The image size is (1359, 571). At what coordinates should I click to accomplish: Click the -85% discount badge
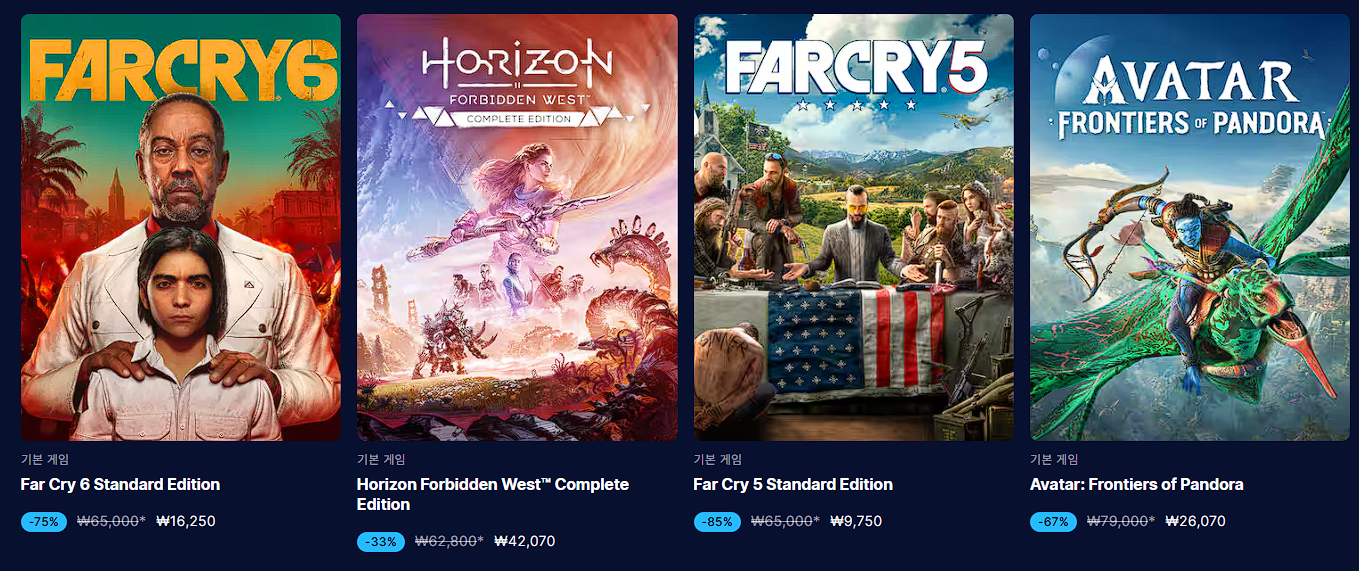717,521
